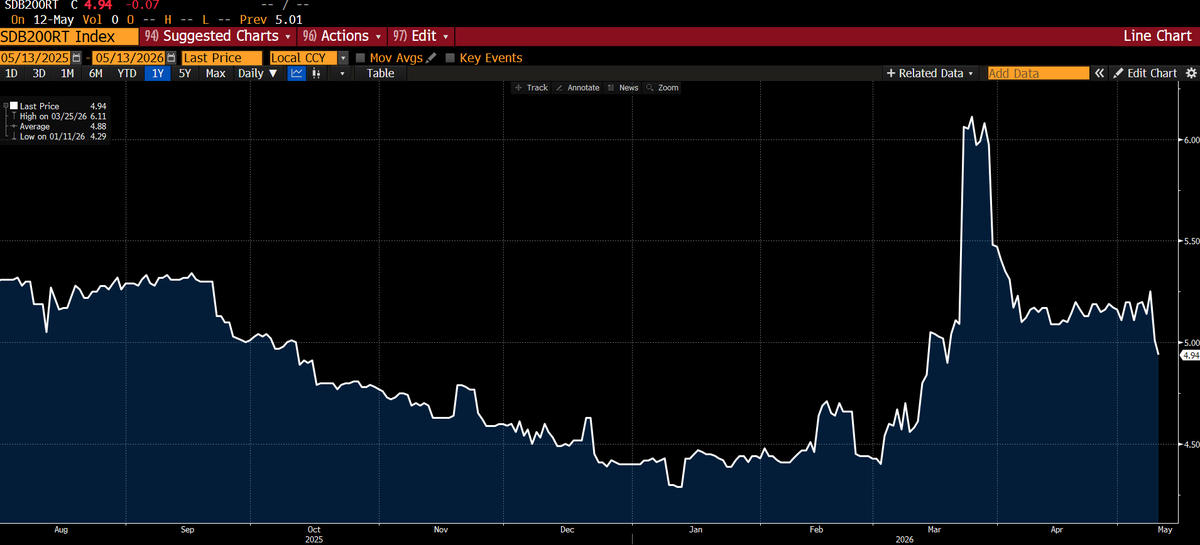
Task: Click the Add Data input box
Action: click(1038, 73)
